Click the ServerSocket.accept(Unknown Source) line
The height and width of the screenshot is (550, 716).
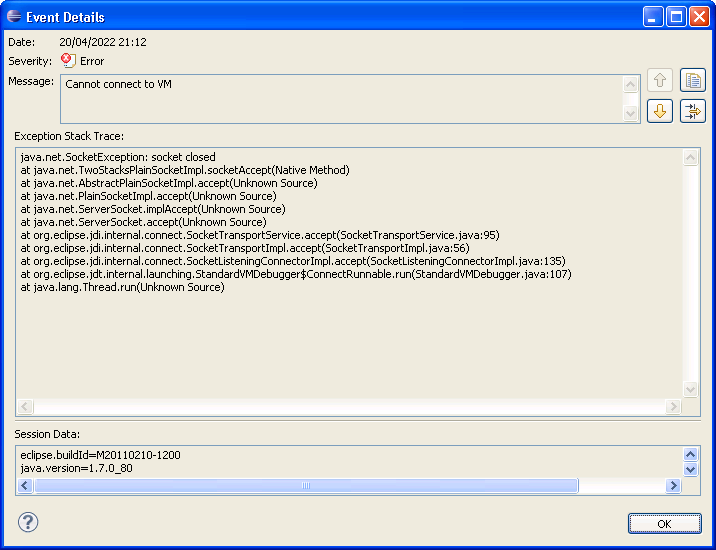pyautogui.click(x=143, y=222)
